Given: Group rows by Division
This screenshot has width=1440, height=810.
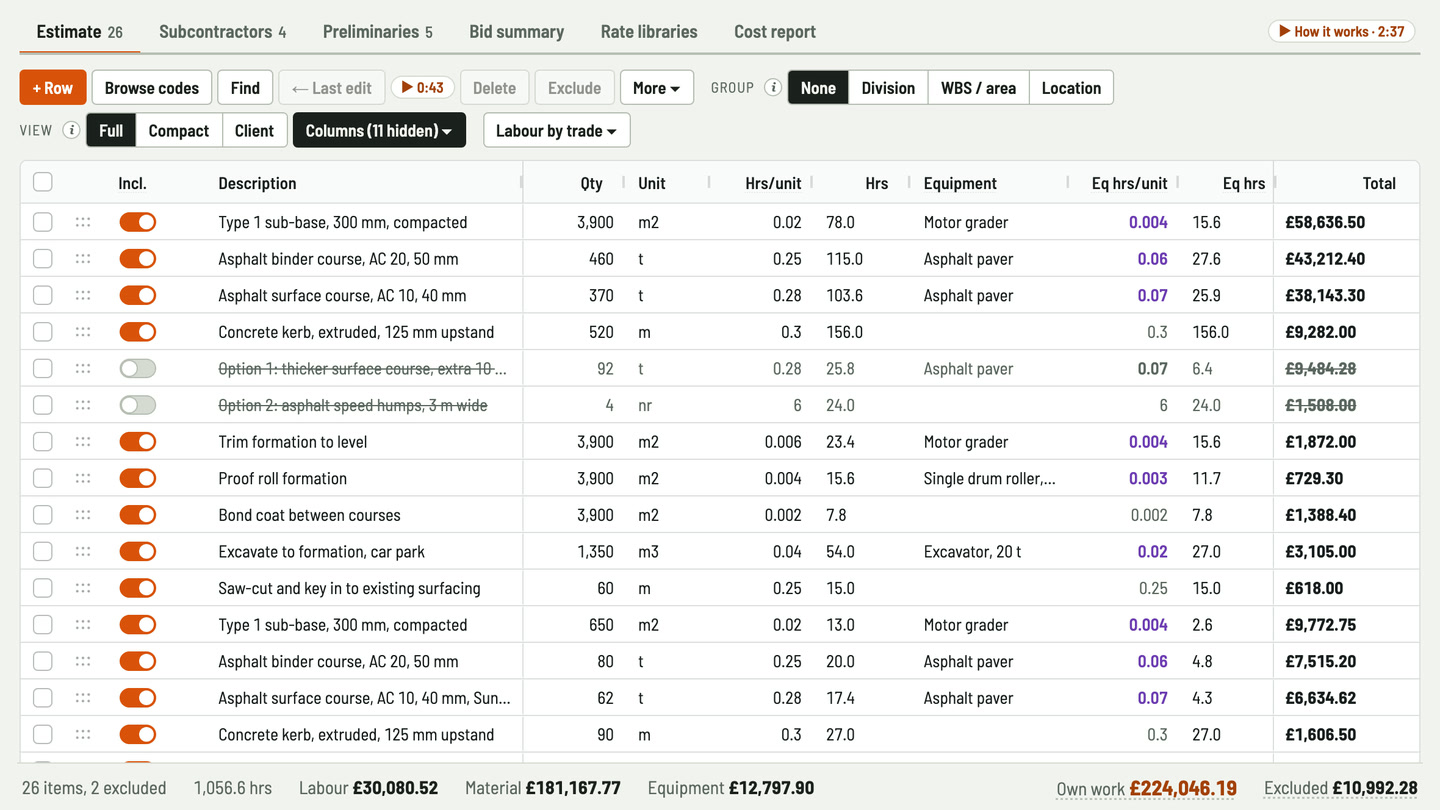Looking at the screenshot, I should click(888, 88).
